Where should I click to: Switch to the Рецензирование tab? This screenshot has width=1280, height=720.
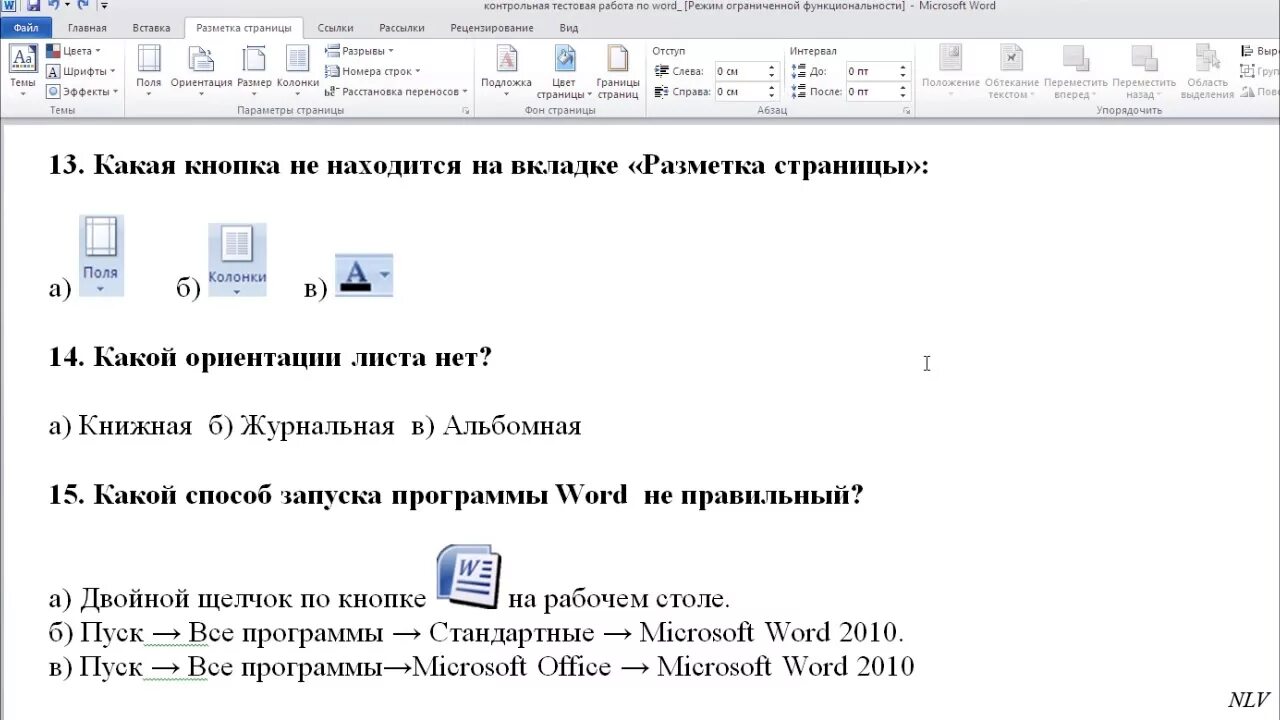pos(491,28)
